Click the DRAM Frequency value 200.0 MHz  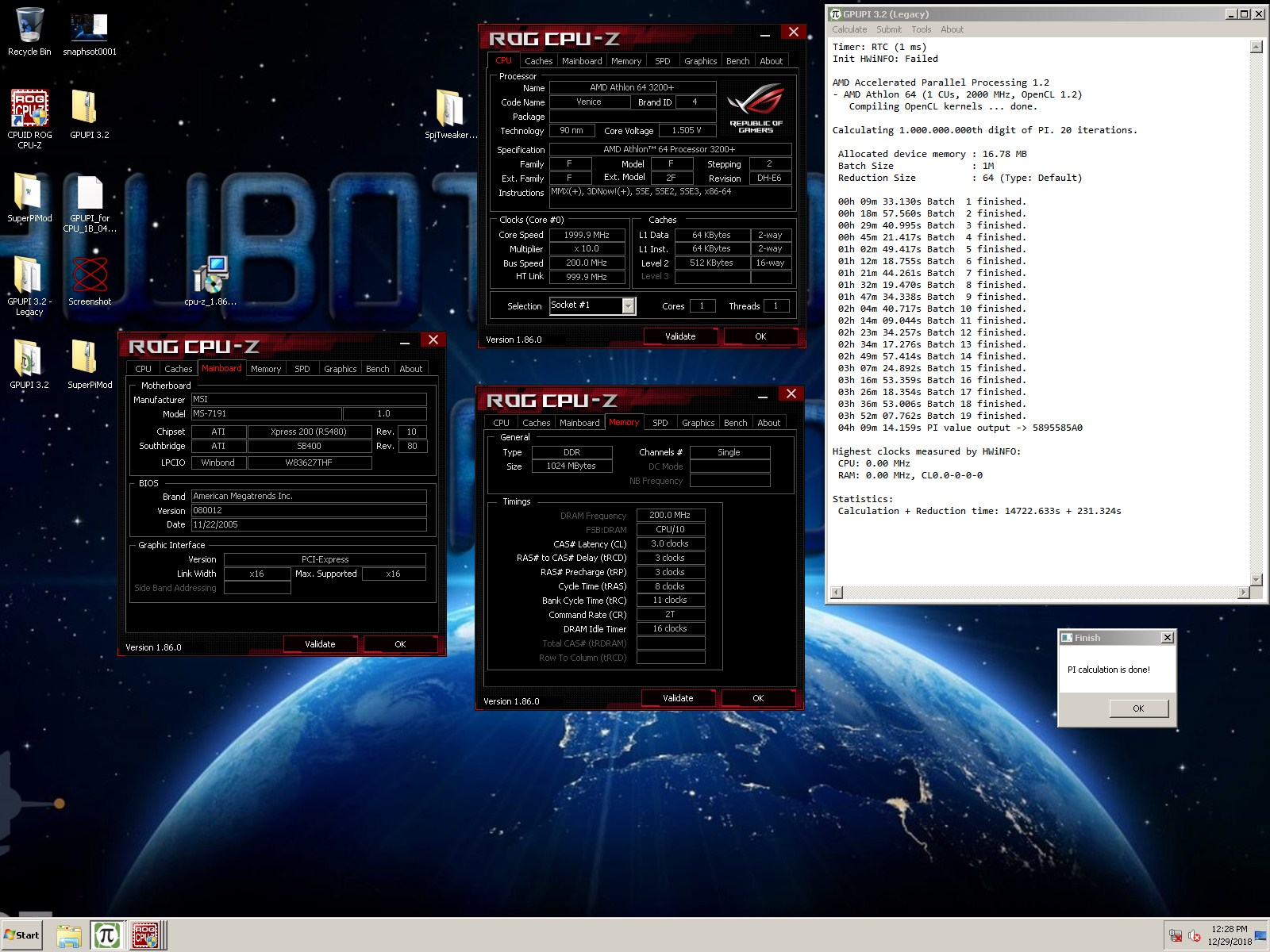click(670, 515)
